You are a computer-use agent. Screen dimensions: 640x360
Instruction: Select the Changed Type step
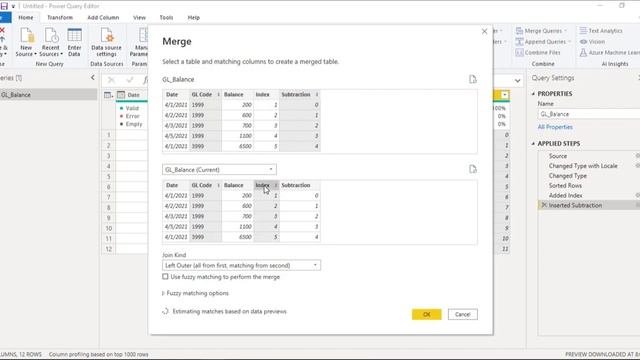click(567, 176)
